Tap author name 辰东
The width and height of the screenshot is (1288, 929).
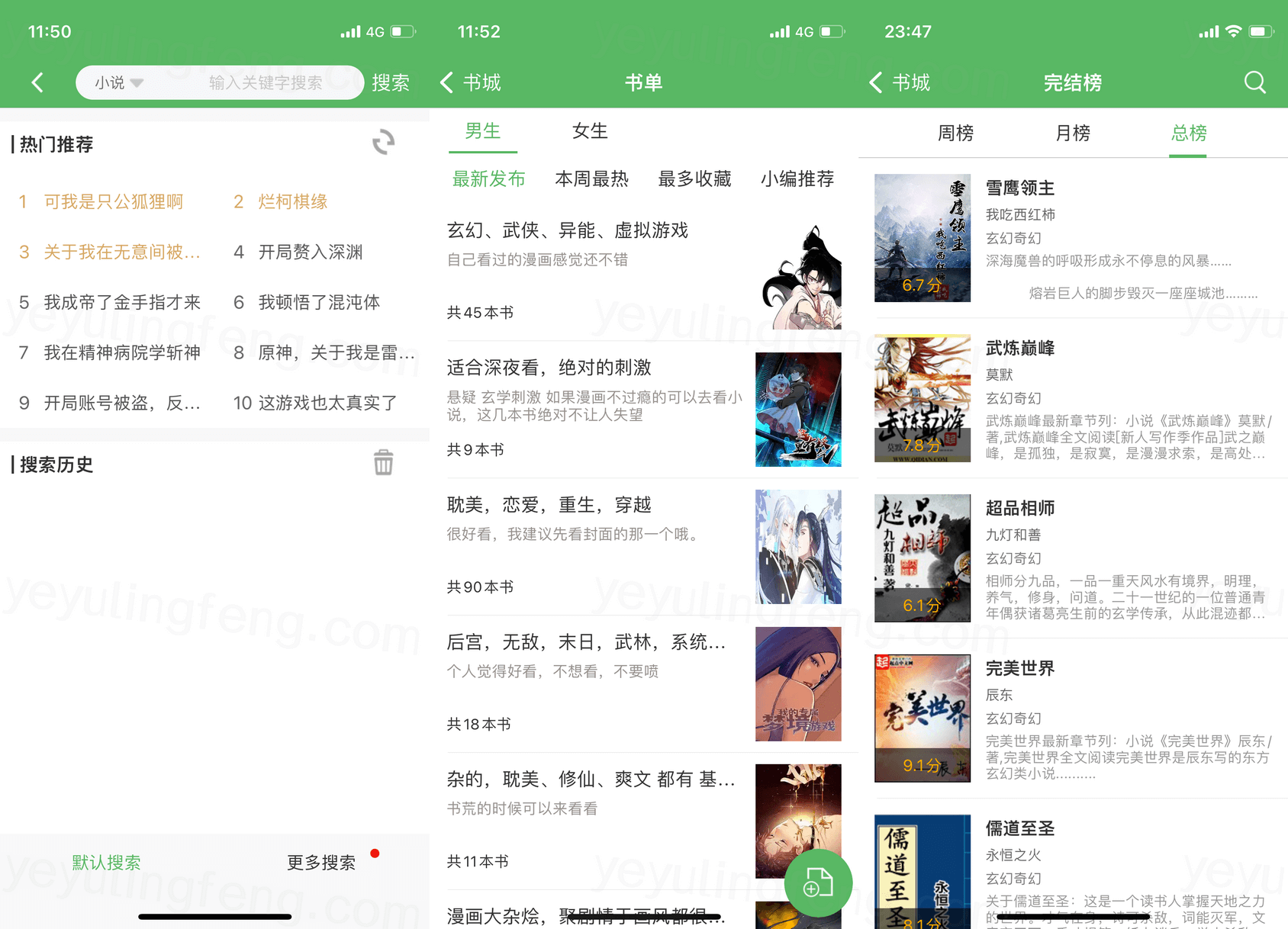coord(1000,695)
